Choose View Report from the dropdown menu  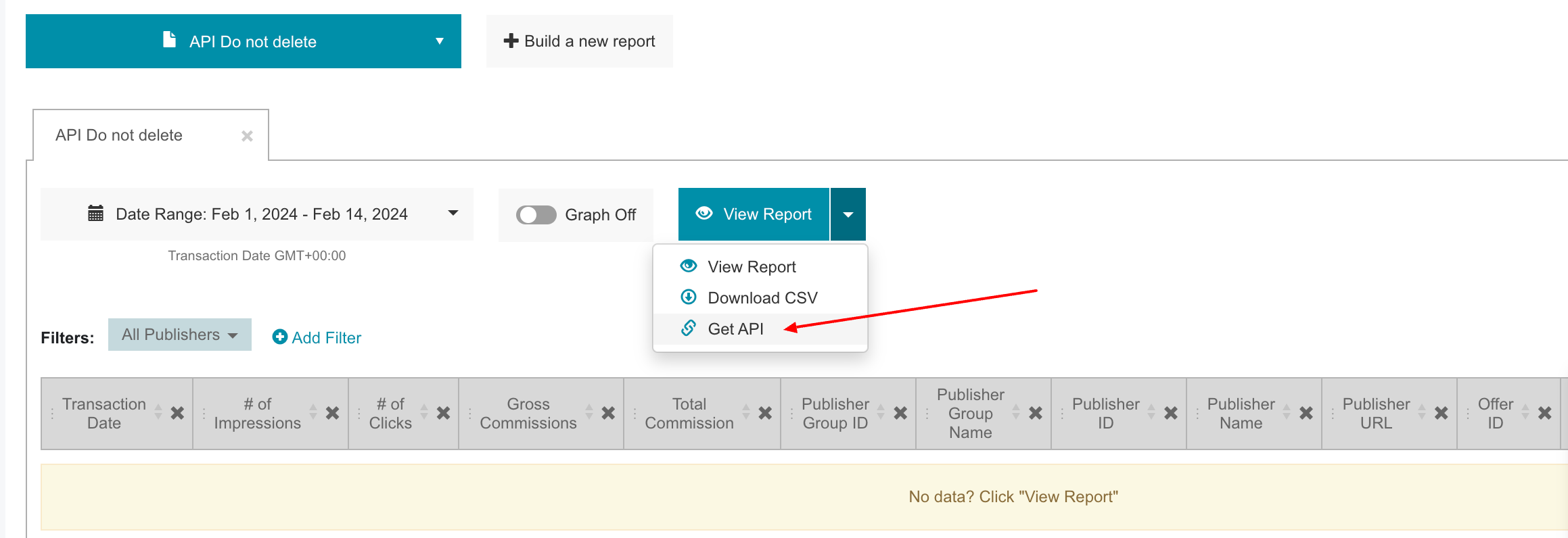tap(760, 267)
